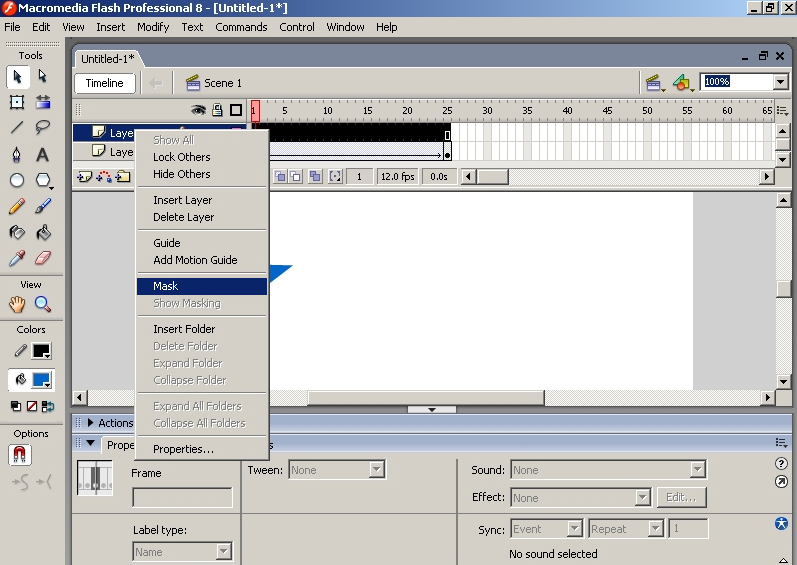Open the Edit Symbols icon
This screenshot has height=565, width=797.
[x=683, y=83]
